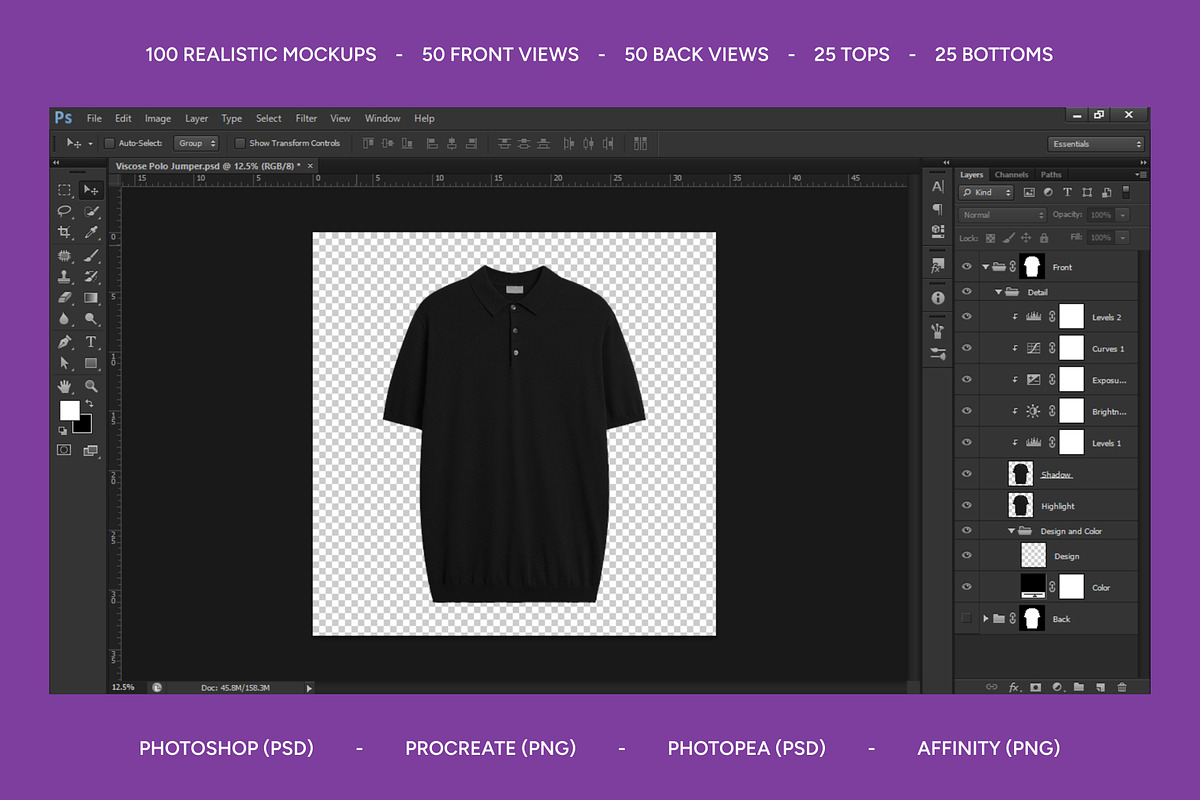Click the trash icon to delete layer
This screenshot has width=1200, height=800.
tap(1122, 687)
